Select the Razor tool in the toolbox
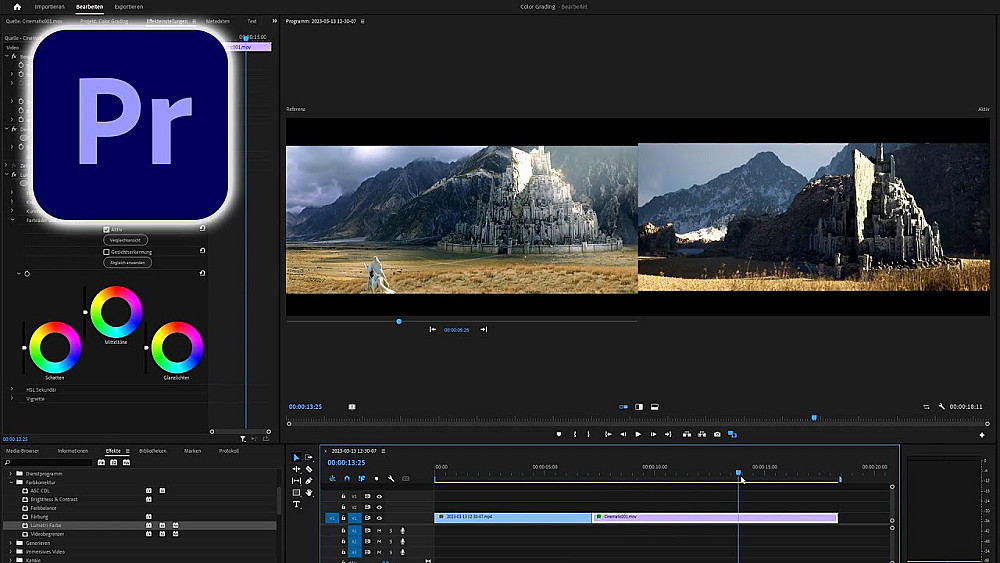The height and width of the screenshot is (563, 1000). tap(309, 469)
